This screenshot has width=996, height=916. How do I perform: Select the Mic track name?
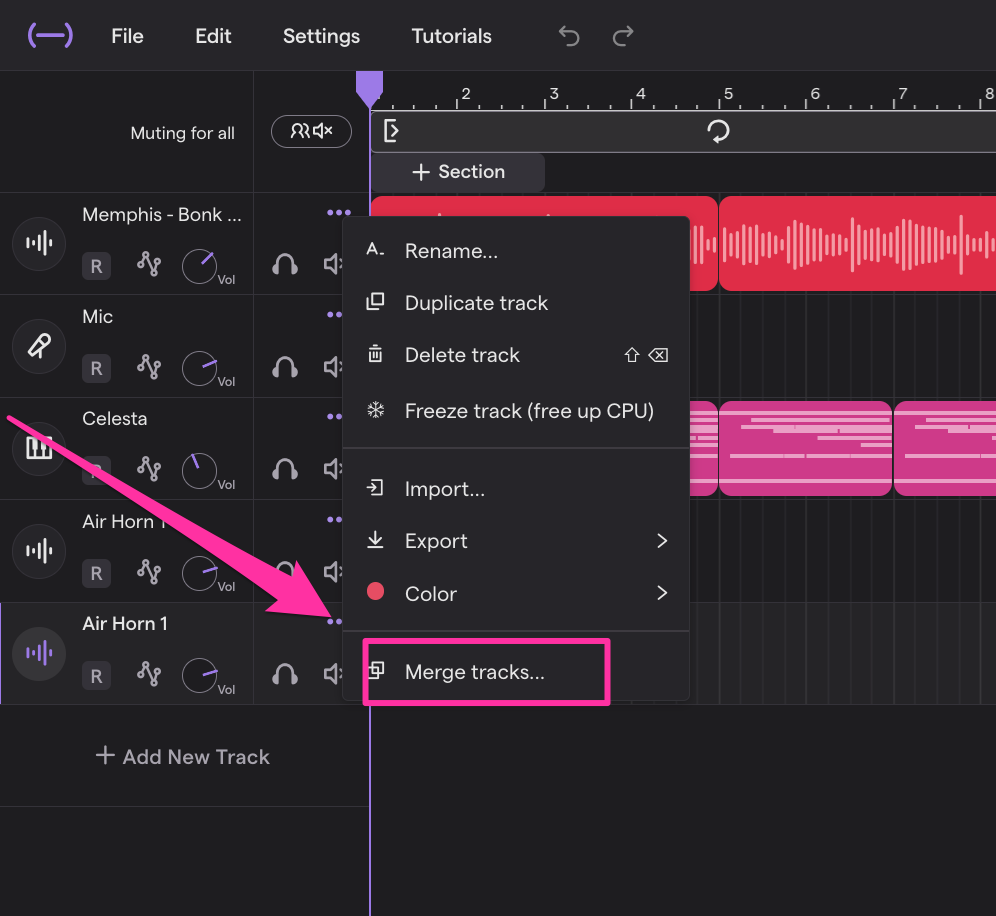(97, 316)
